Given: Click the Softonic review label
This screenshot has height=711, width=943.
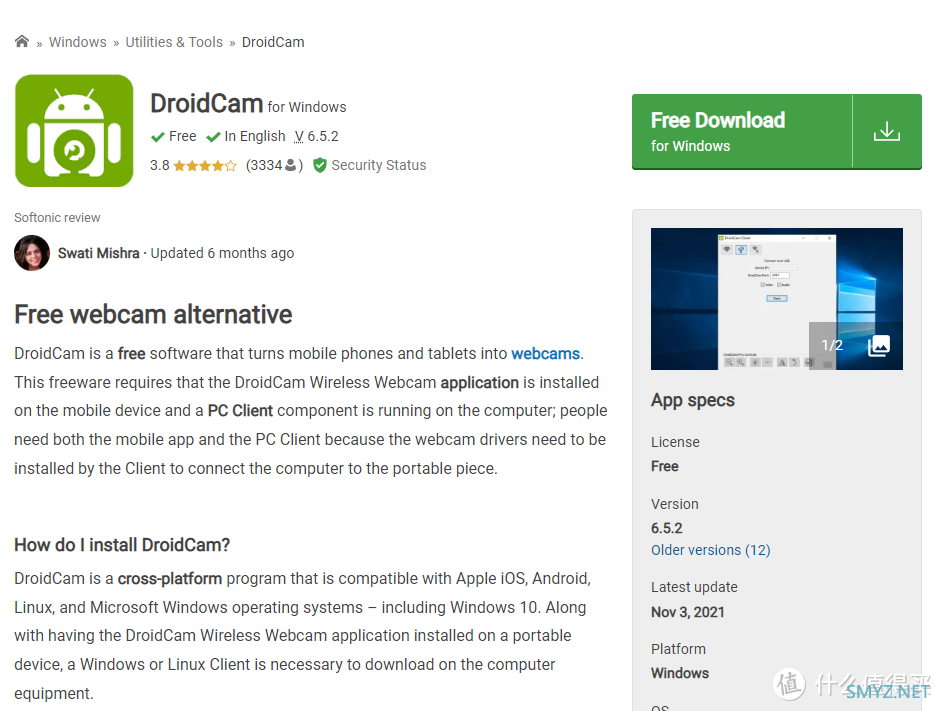Looking at the screenshot, I should pyautogui.click(x=57, y=218).
